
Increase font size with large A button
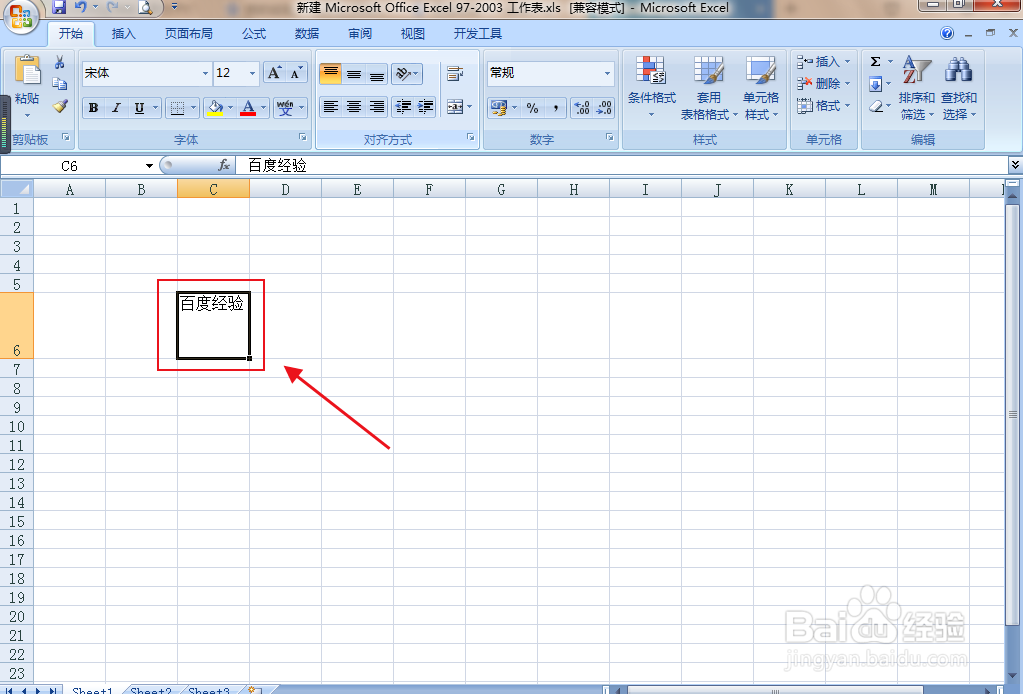[x=274, y=73]
